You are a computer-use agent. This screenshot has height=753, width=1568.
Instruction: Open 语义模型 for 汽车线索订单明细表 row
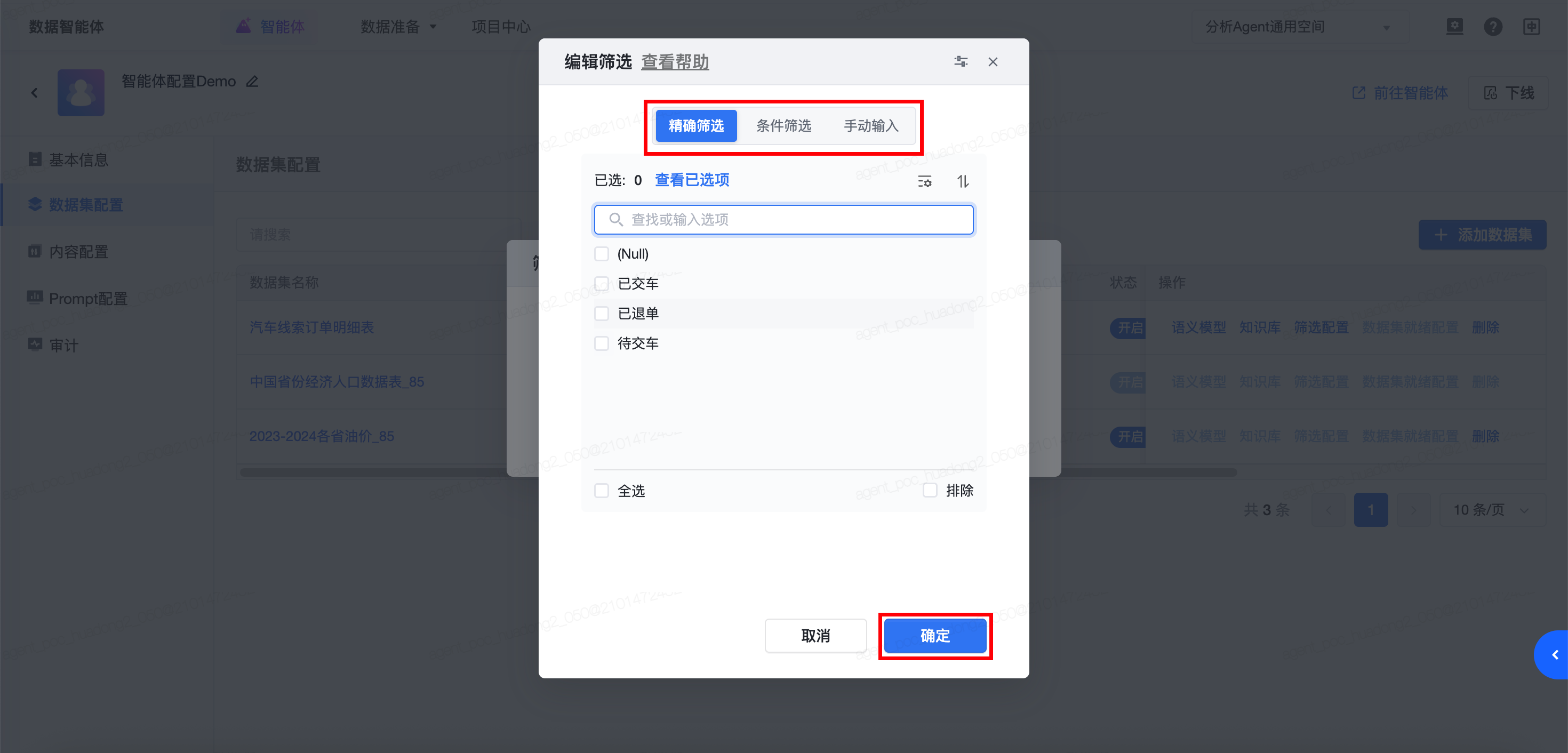coord(1198,327)
